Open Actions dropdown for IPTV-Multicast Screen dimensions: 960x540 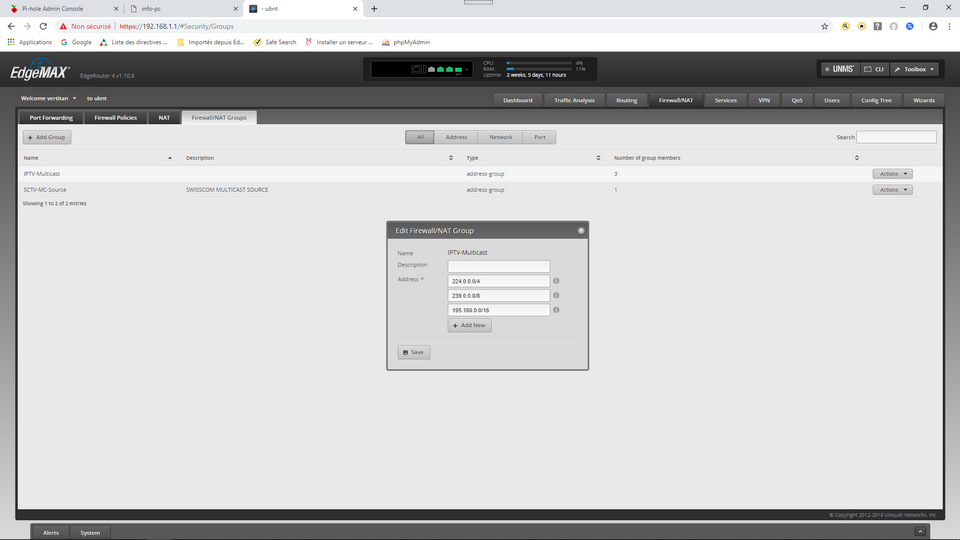coord(892,174)
